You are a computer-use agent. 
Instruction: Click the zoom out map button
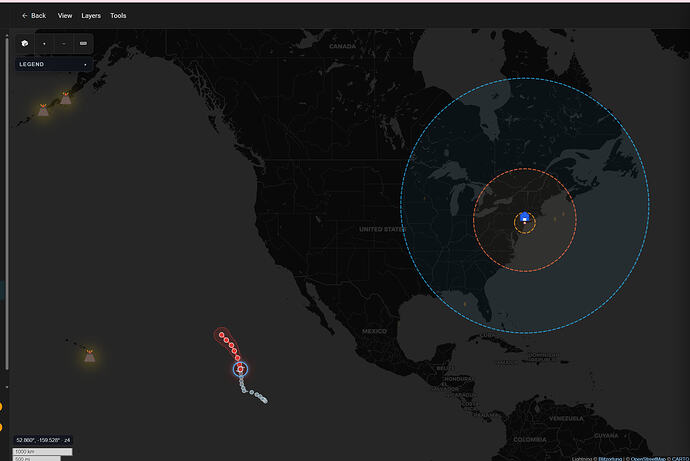(x=64, y=44)
